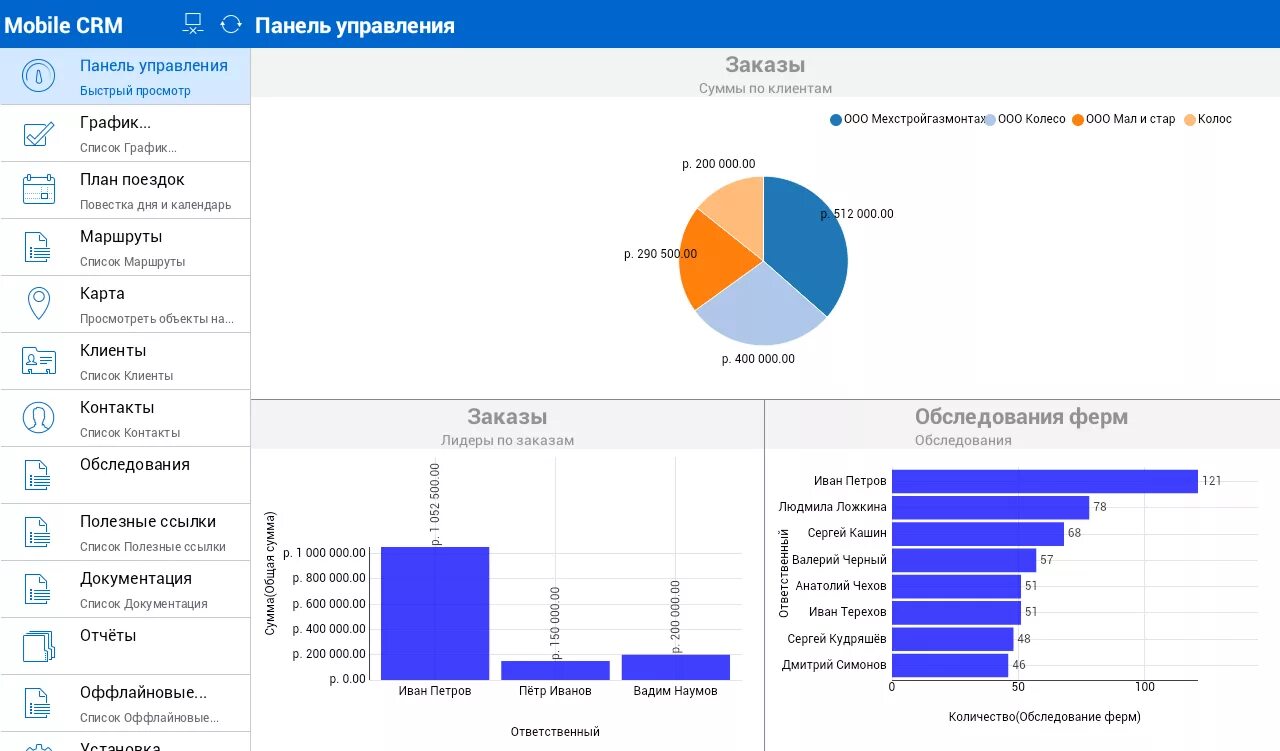Click the Клиенты card icon
Viewport: 1280px width, 751px height.
[39, 361]
